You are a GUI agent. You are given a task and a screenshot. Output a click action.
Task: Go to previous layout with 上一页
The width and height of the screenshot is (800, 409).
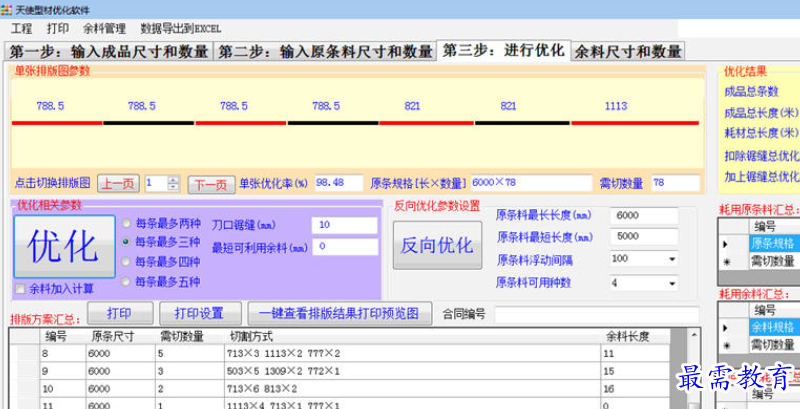coord(118,184)
